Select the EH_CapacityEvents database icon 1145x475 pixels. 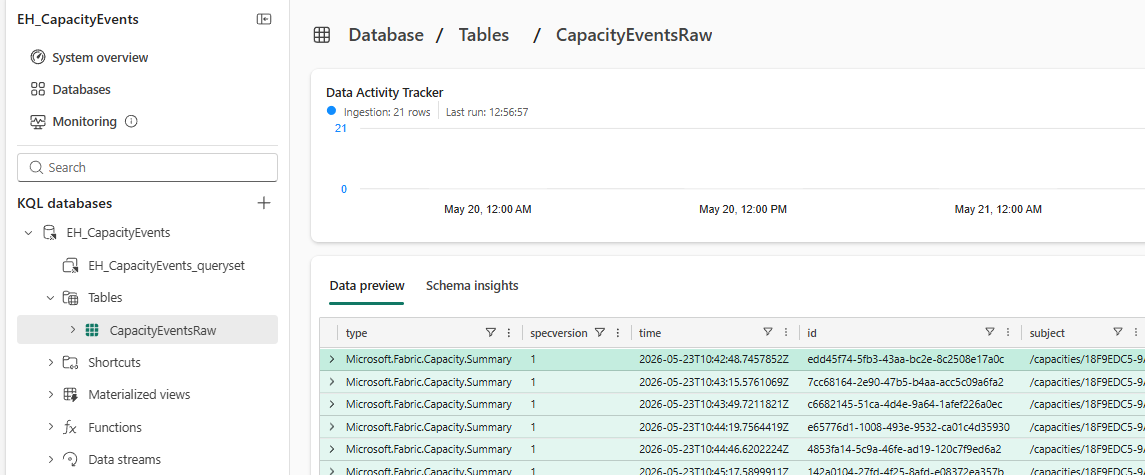click(49, 233)
